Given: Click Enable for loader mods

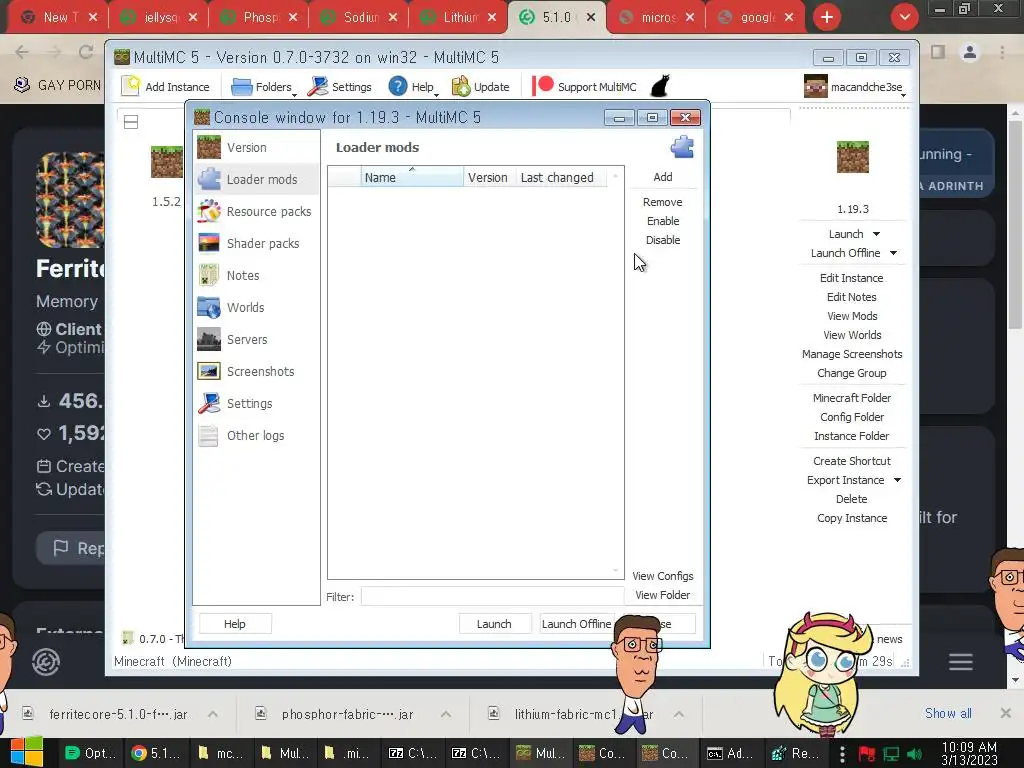Looking at the screenshot, I should tap(663, 221).
